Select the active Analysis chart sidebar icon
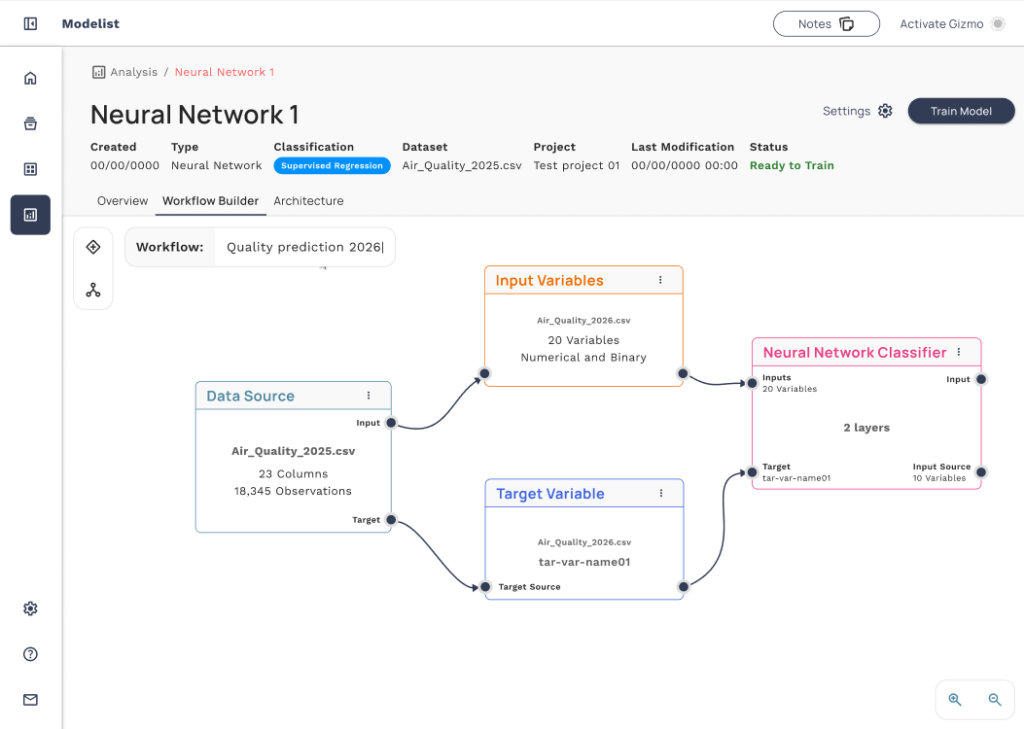Screen dimensions: 1024x729 coord(30,214)
